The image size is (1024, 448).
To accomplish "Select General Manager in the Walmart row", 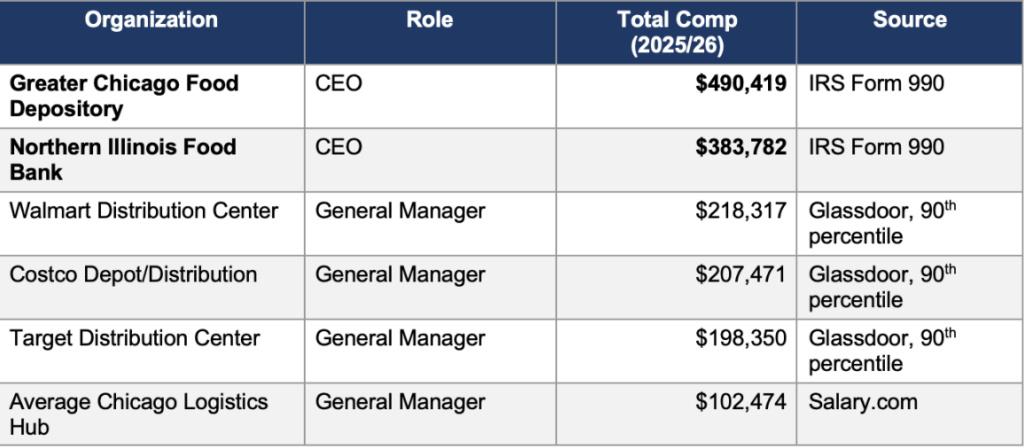I will (400, 211).
